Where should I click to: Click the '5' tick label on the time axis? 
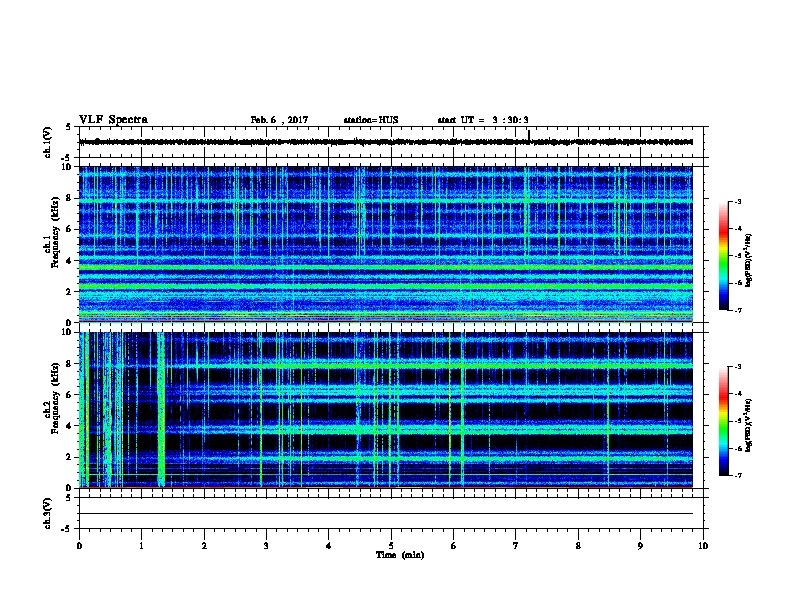point(391,545)
